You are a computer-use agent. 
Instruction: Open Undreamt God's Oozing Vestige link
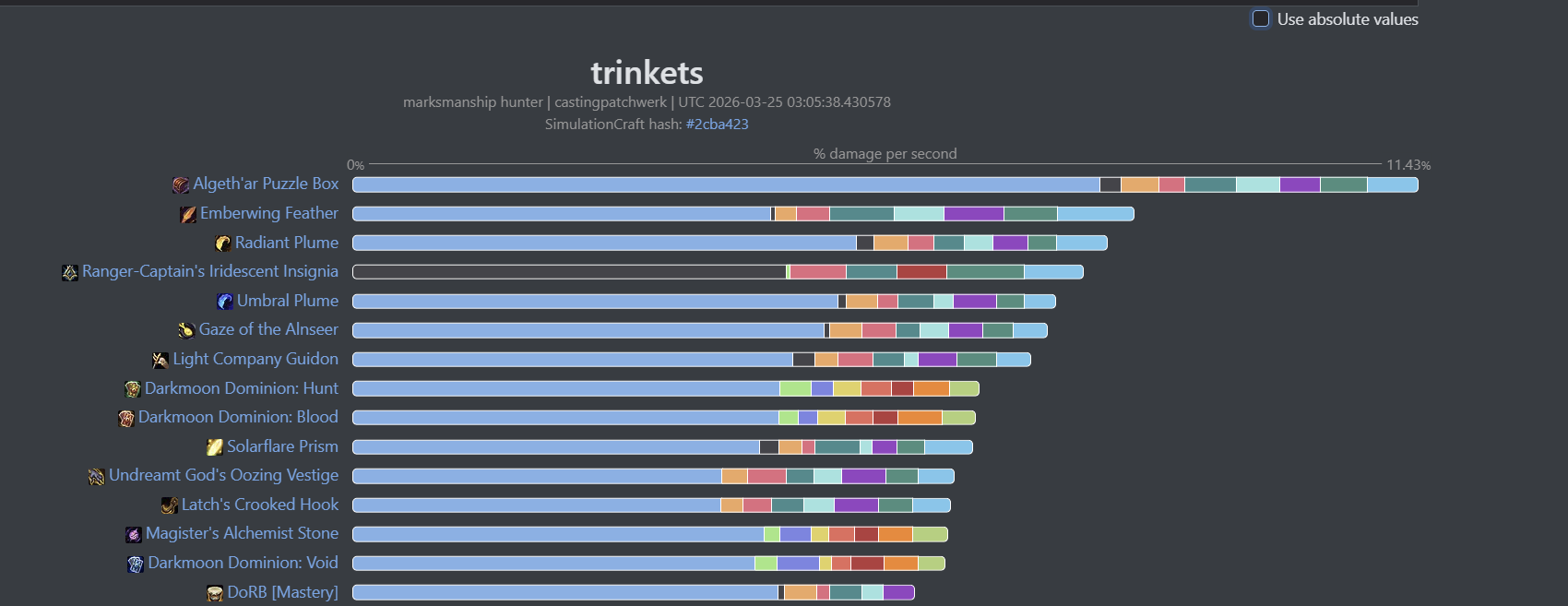pos(224,475)
